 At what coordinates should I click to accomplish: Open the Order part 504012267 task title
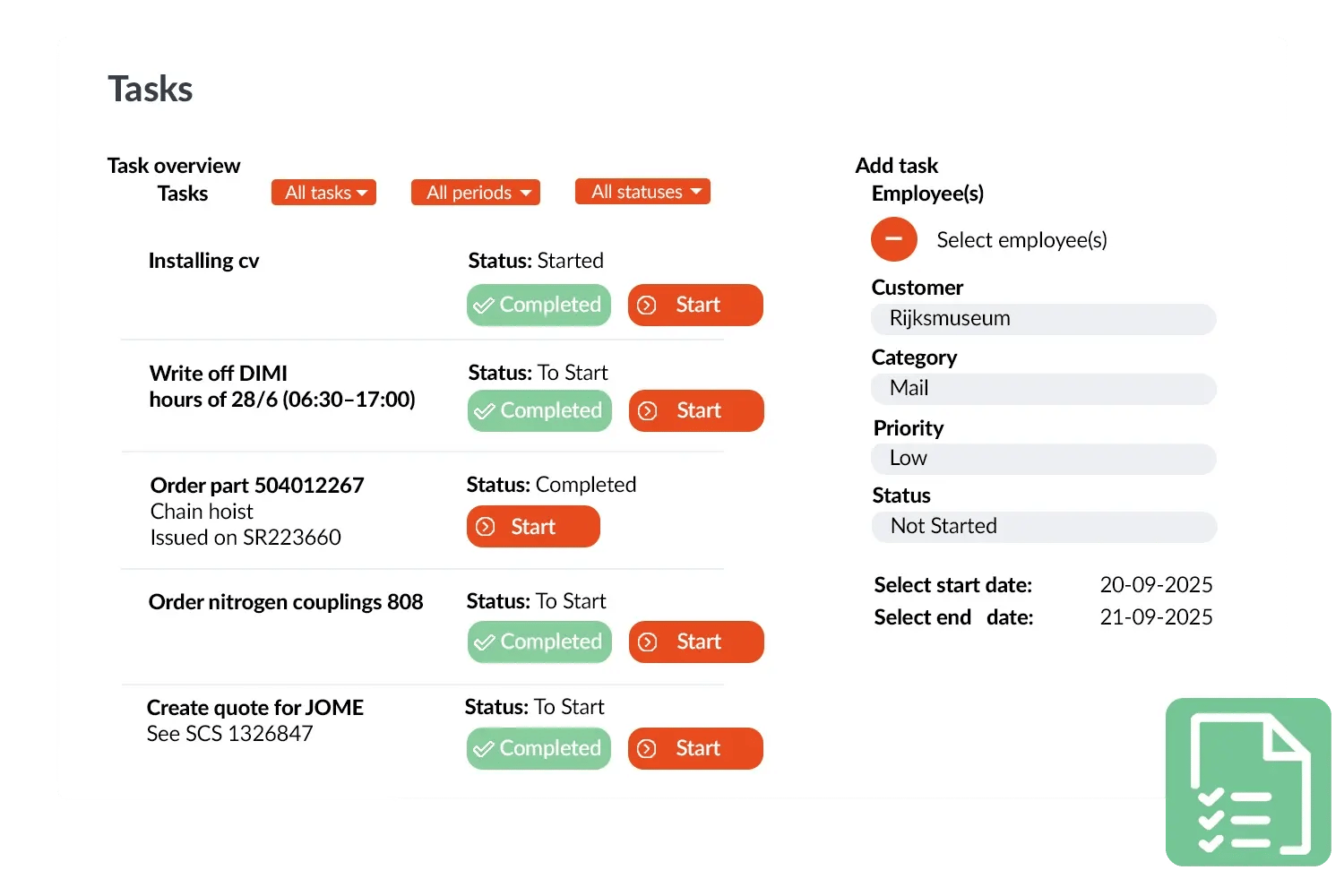(257, 486)
